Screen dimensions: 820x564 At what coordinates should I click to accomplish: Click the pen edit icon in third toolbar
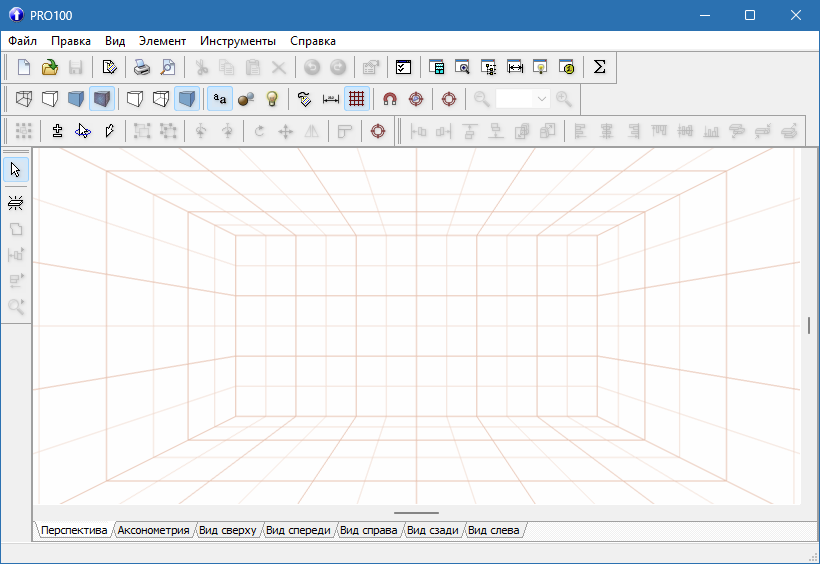pos(109,131)
